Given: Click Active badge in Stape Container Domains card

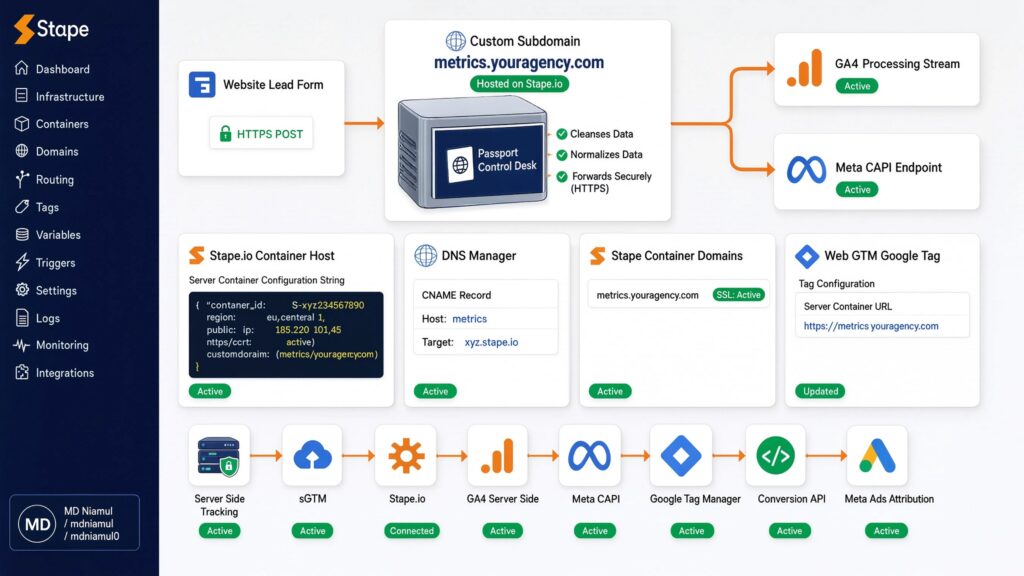Looking at the screenshot, I should (610, 391).
